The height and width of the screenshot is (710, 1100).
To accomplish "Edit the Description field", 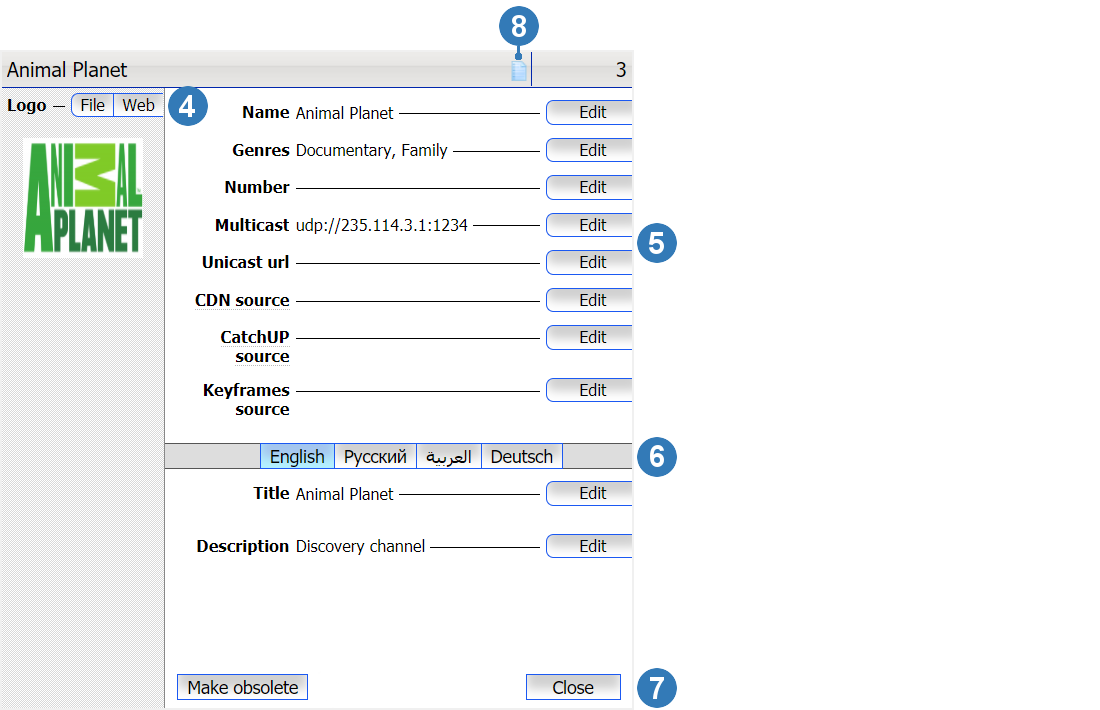I will 589,547.
